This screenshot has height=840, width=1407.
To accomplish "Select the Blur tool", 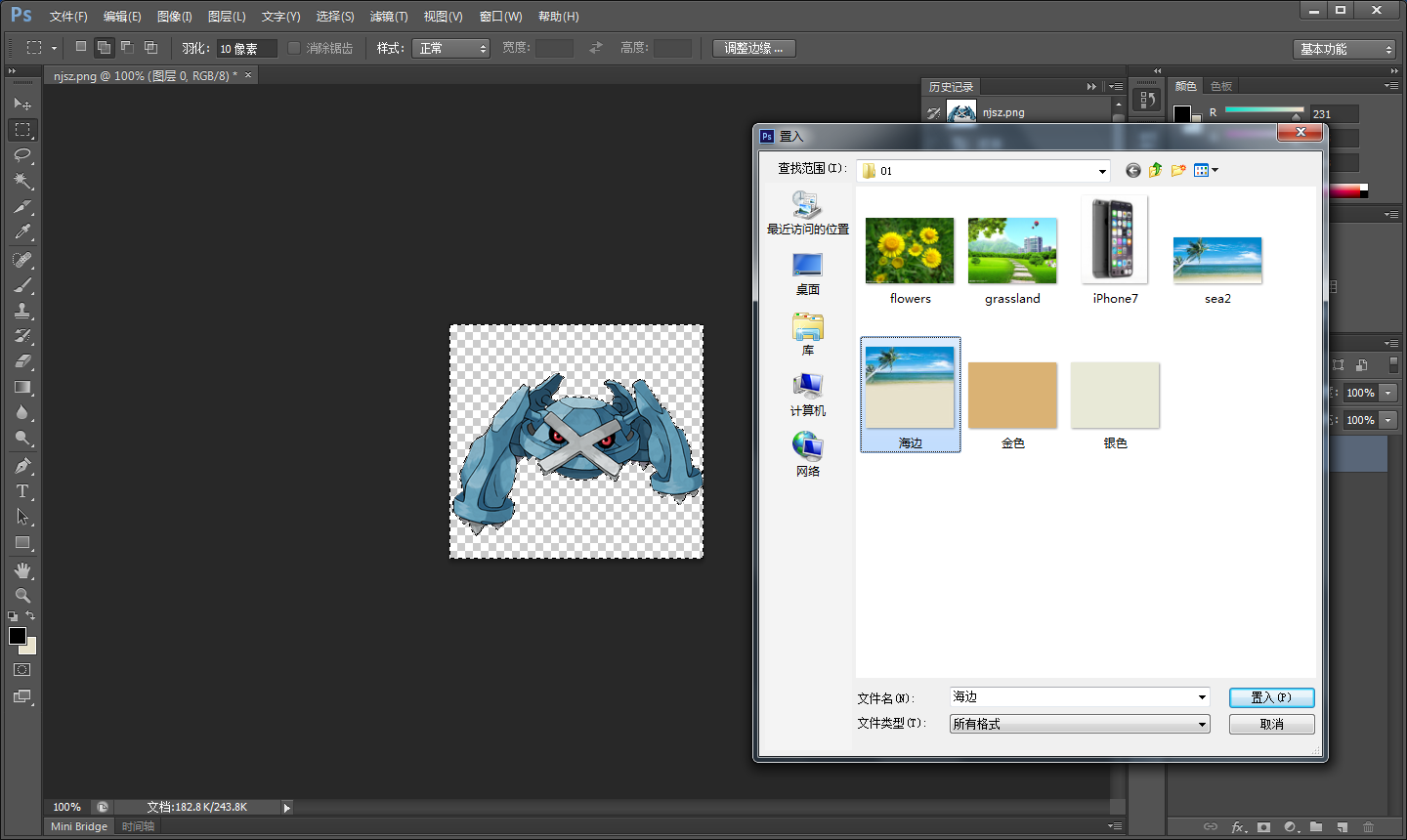I will point(22,413).
